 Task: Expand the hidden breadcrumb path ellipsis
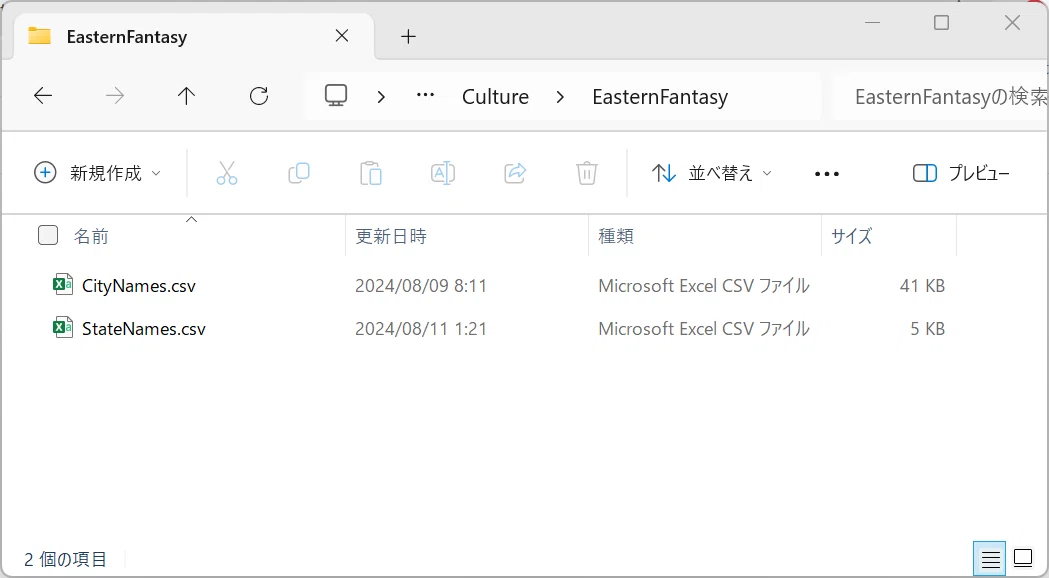pos(425,96)
